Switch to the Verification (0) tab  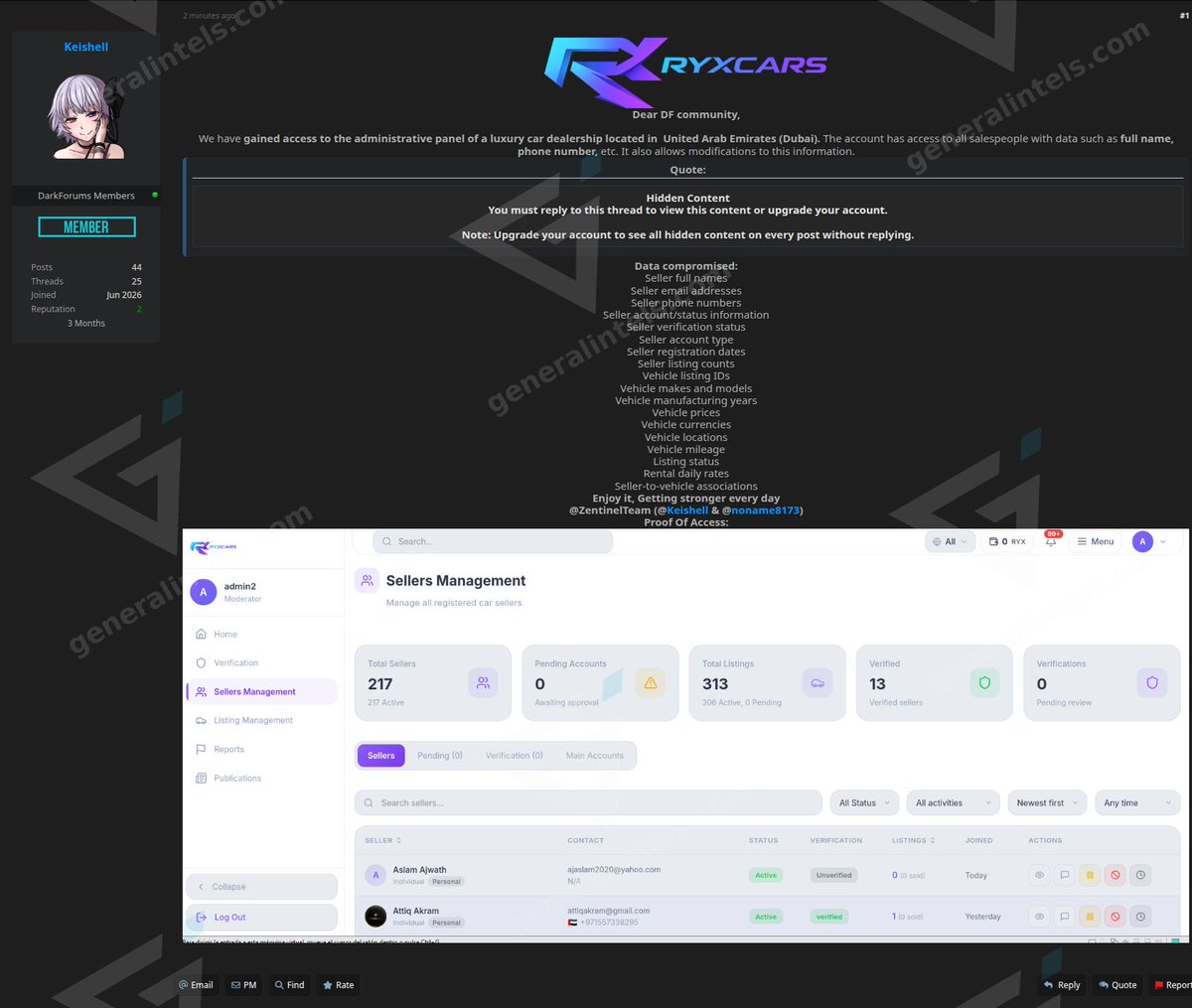pyautogui.click(x=515, y=756)
